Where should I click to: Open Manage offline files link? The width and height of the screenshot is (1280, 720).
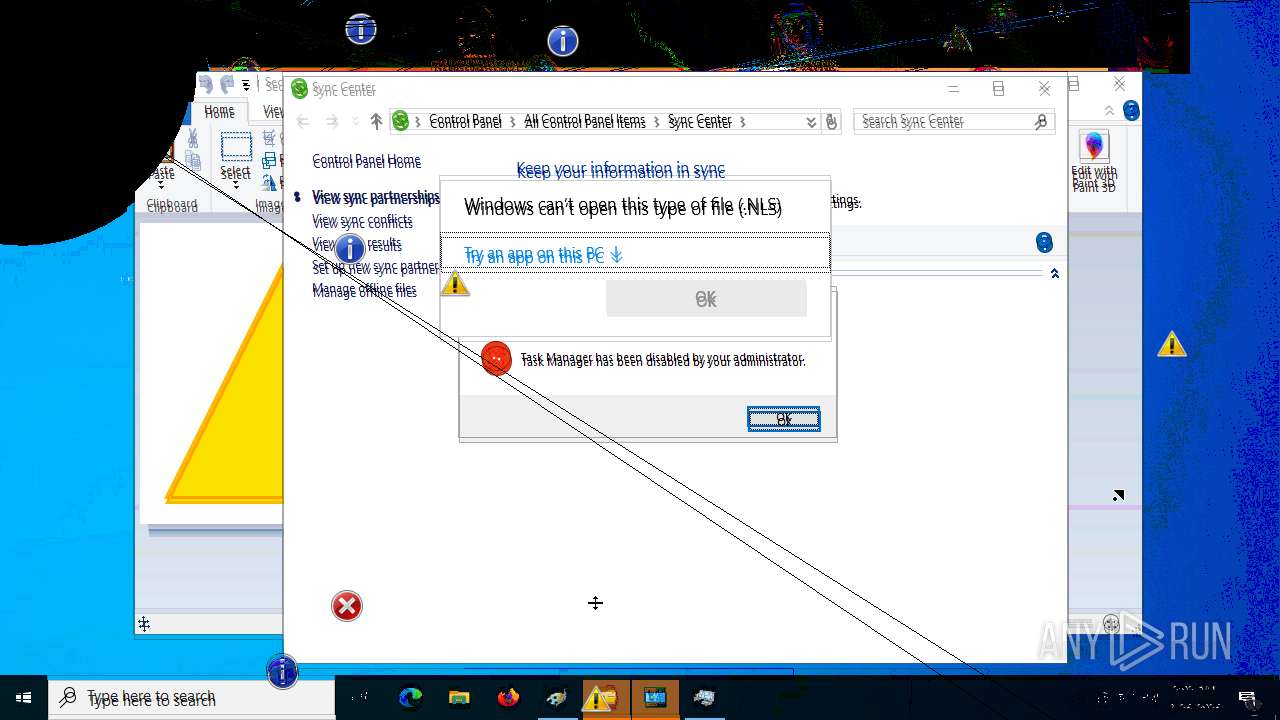click(x=364, y=290)
